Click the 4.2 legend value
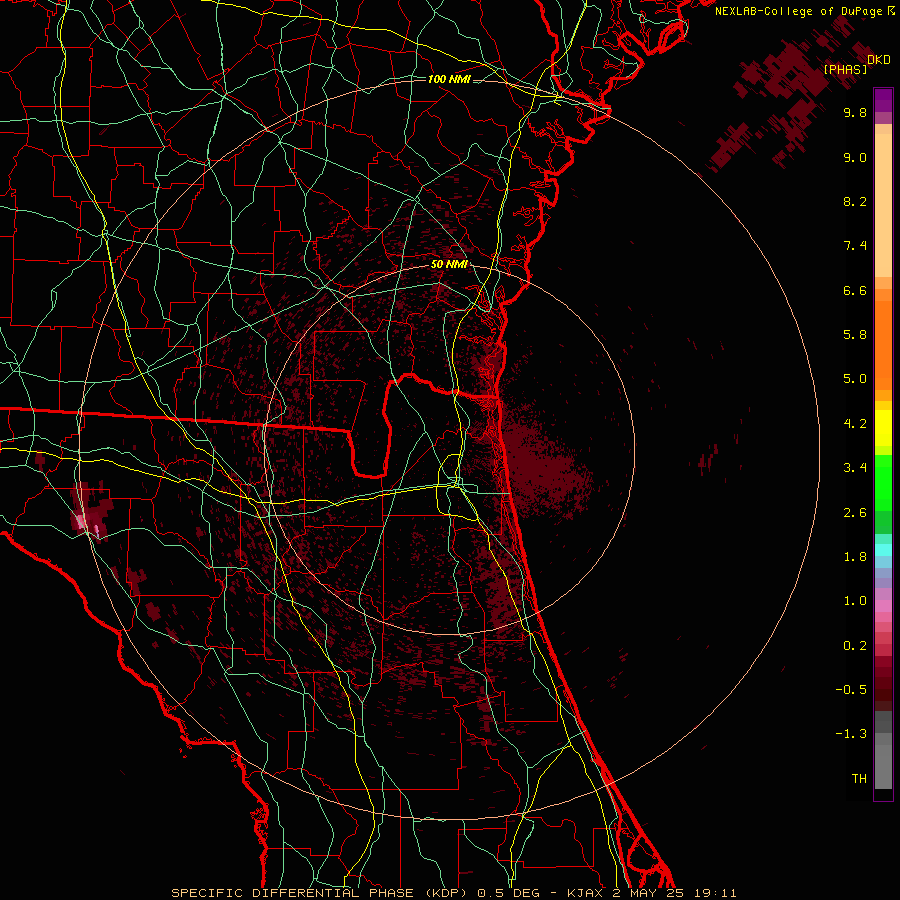 click(855, 424)
